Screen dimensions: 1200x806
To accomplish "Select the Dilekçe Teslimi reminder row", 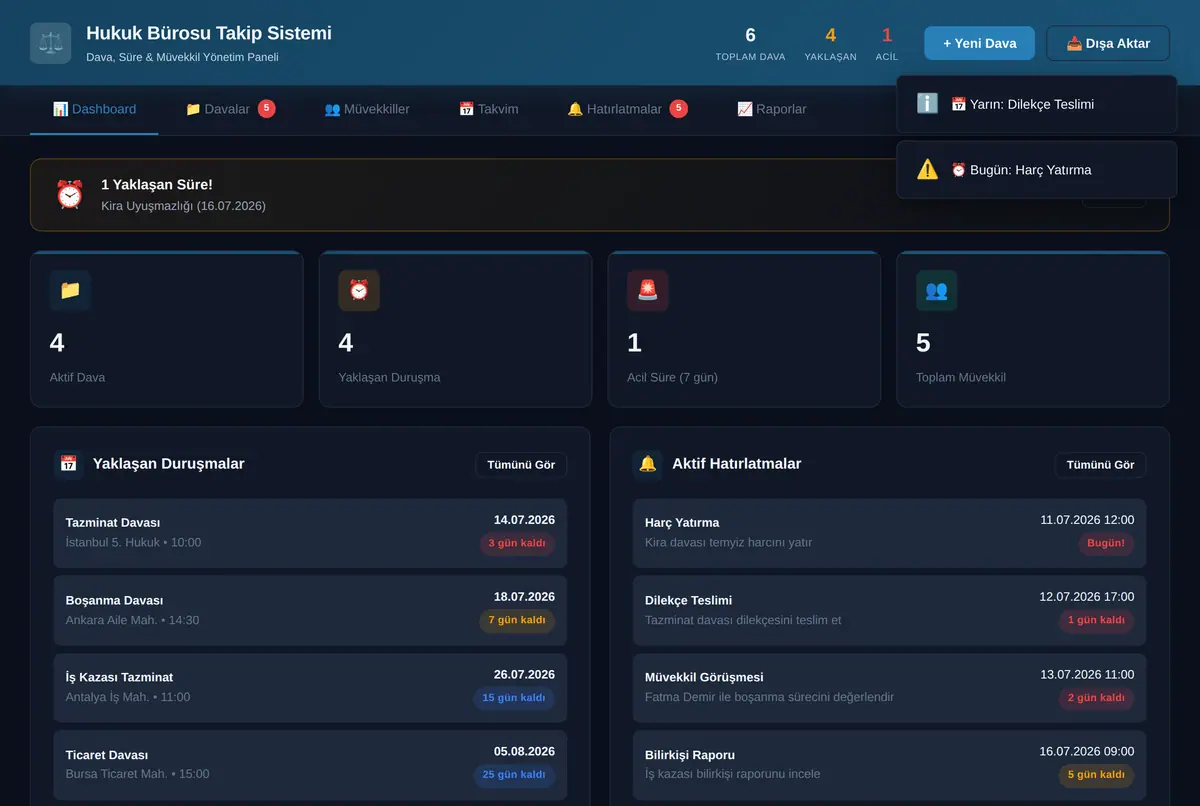I will click(889, 610).
